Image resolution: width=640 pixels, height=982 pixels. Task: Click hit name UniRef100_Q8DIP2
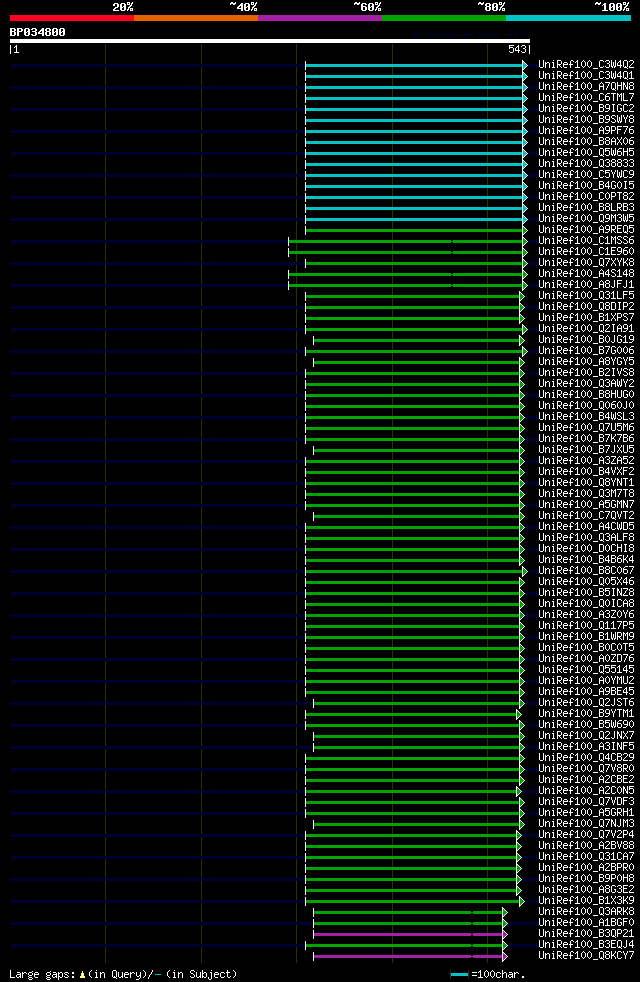586,307
